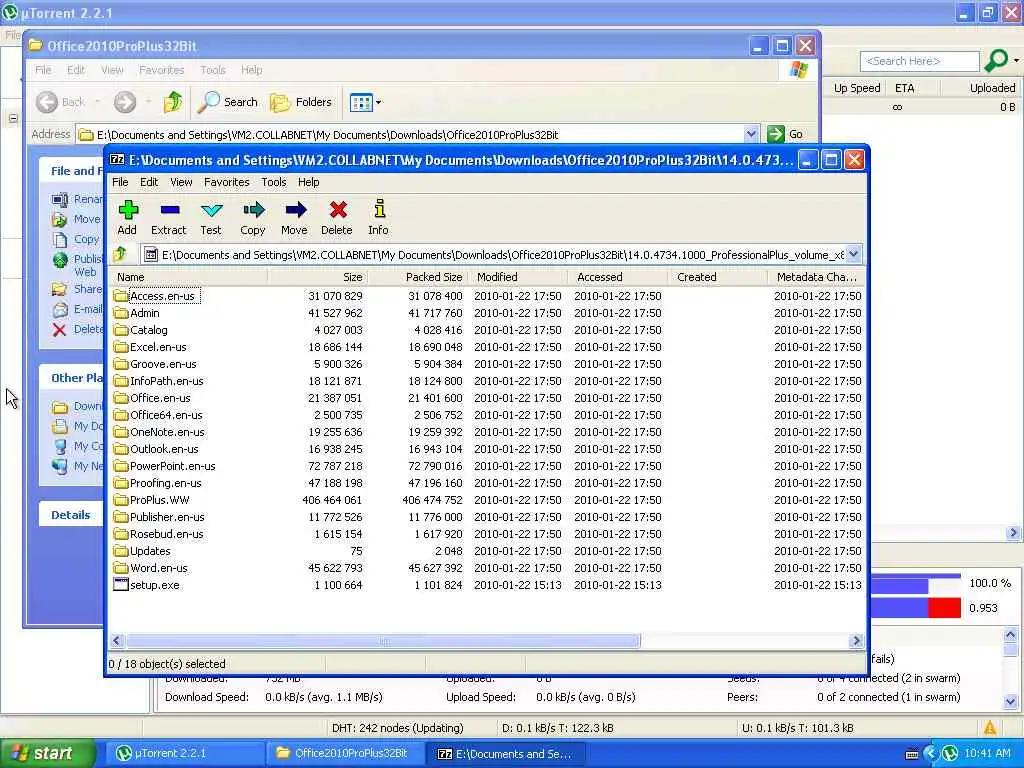Click the Copy task icon in Explorer sidebar
Viewport: 1024px width, 768px height.
(x=60, y=239)
